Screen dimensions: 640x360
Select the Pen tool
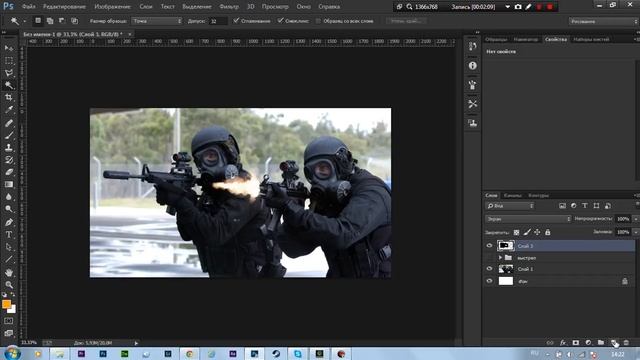[9, 222]
